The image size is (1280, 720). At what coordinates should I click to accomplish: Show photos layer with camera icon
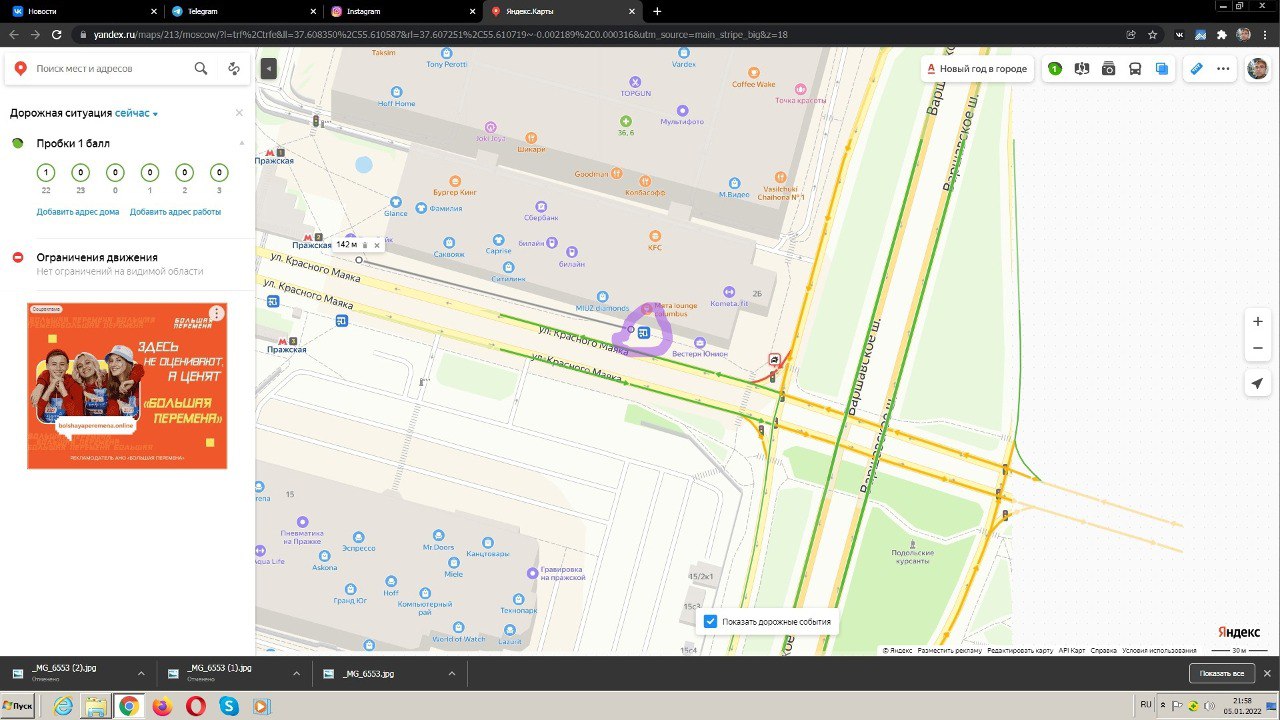1108,69
